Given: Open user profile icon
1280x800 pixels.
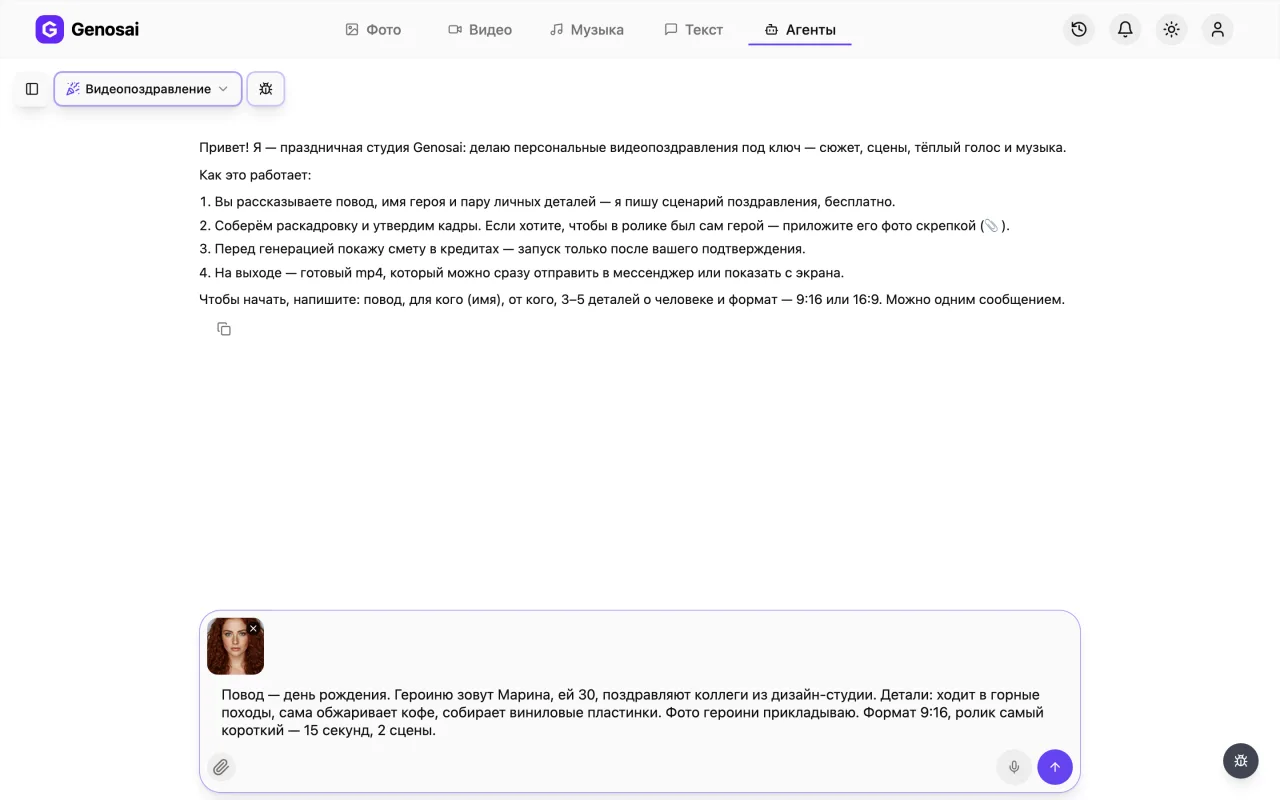Looking at the screenshot, I should (x=1217, y=29).
